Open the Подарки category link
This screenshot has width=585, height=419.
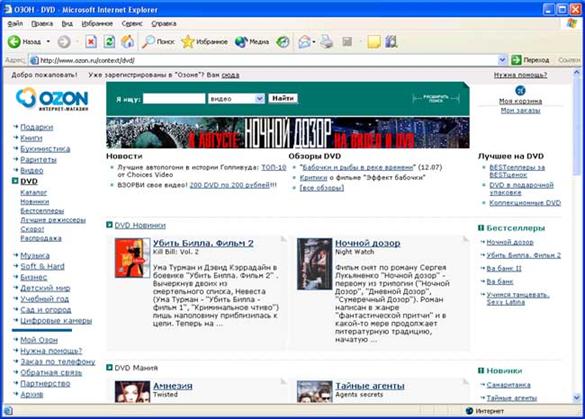[37, 127]
